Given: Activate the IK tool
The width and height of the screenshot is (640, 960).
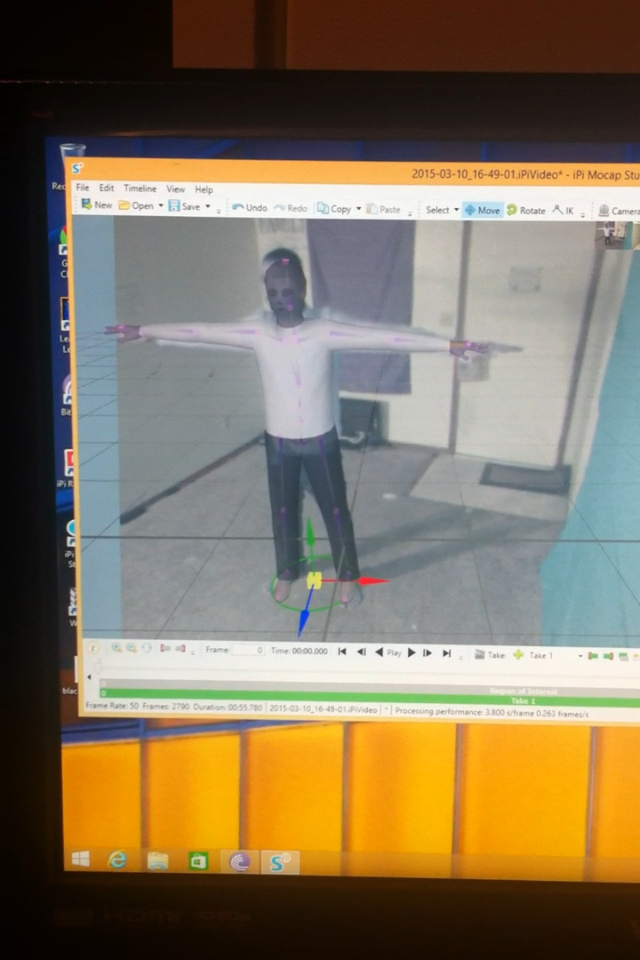Looking at the screenshot, I should [563, 210].
